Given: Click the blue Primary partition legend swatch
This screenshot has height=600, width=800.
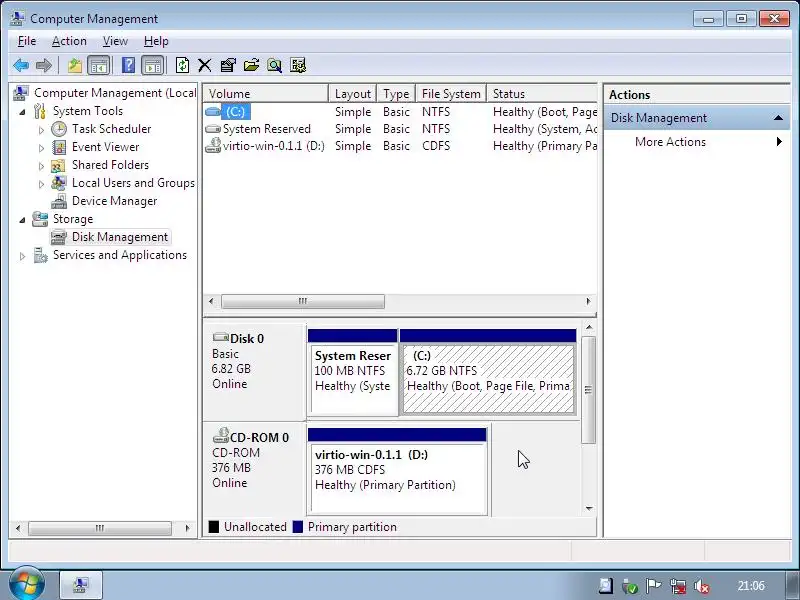Looking at the screenshot, I should click(298, 527).
